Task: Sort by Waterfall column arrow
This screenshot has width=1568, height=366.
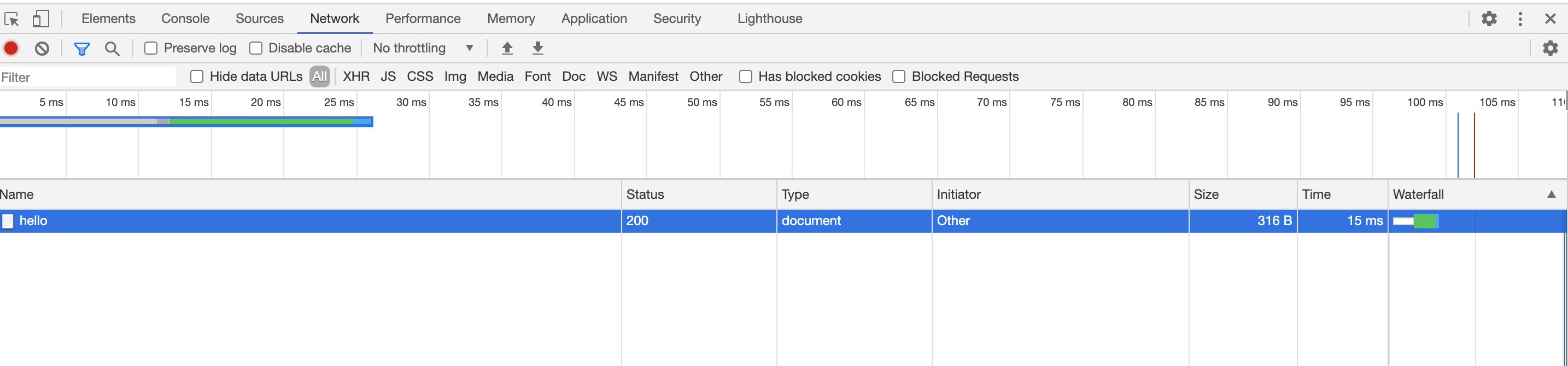Action: (x=1551, y=194)
